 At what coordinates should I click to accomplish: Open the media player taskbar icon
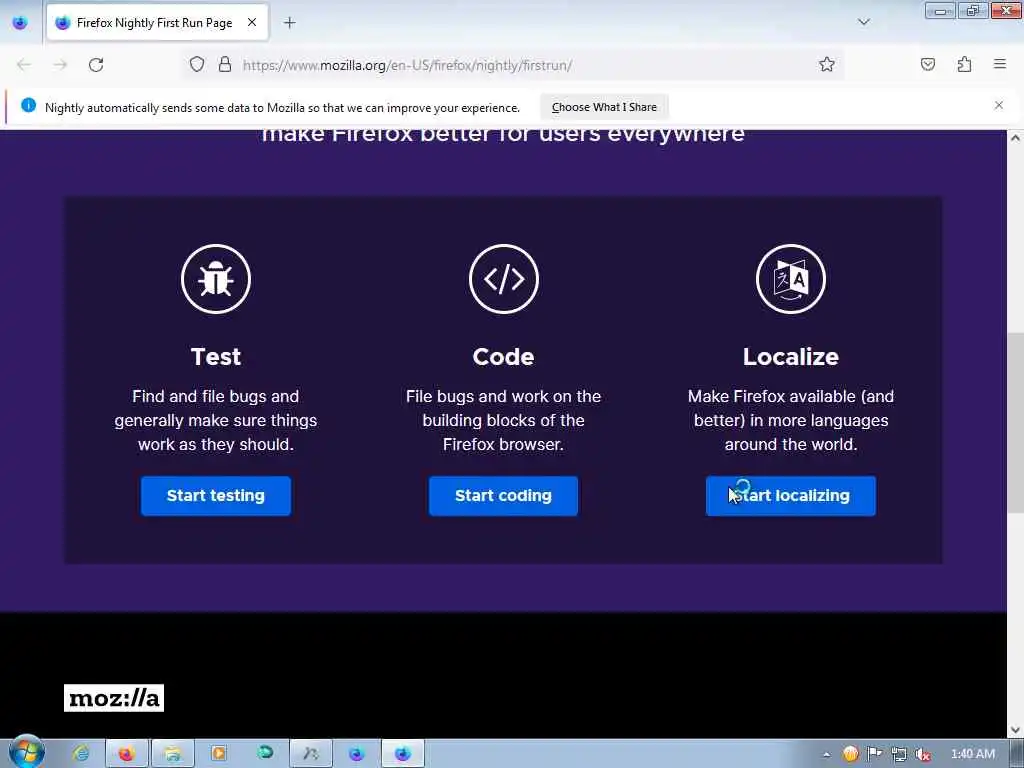[x=219, y=754]
